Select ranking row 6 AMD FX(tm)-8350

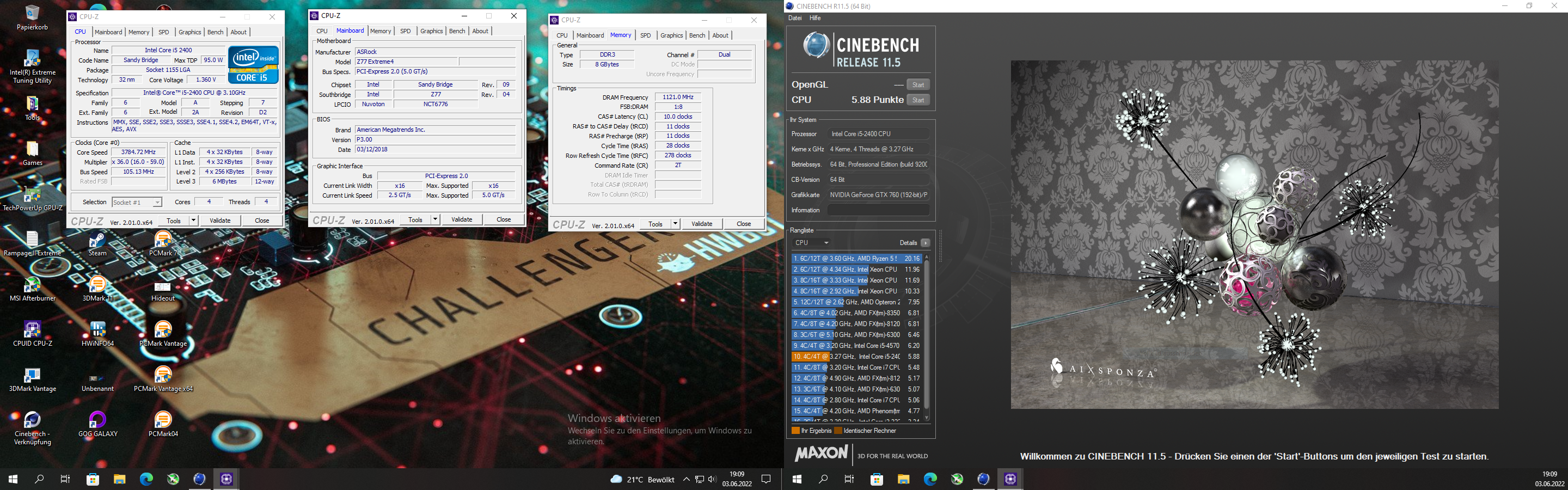856,313
